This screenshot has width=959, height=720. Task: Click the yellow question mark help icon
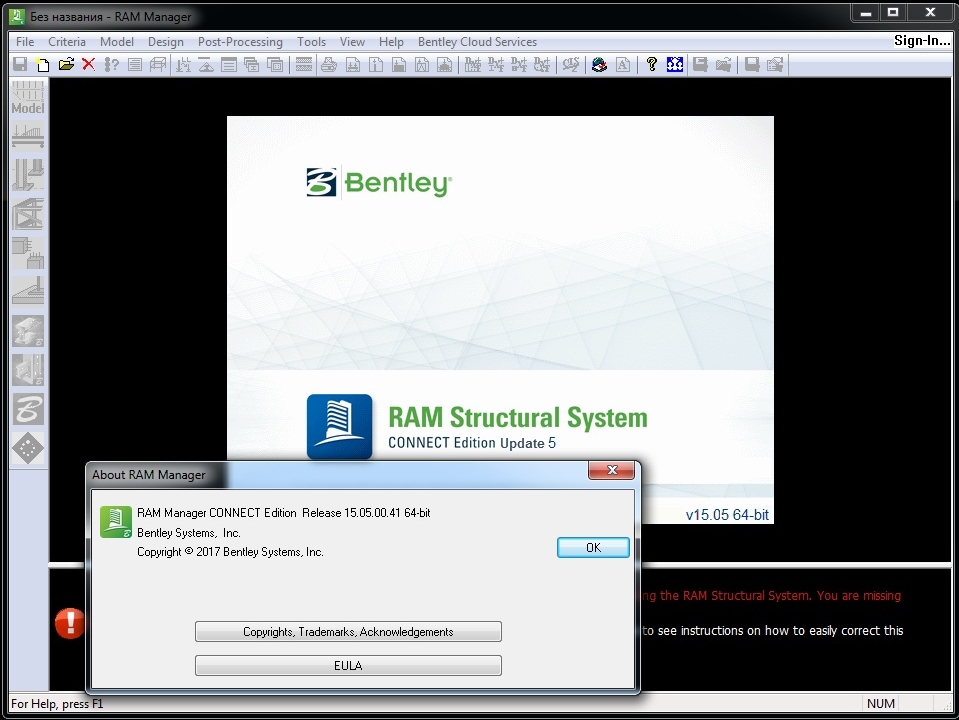point(651,64)
